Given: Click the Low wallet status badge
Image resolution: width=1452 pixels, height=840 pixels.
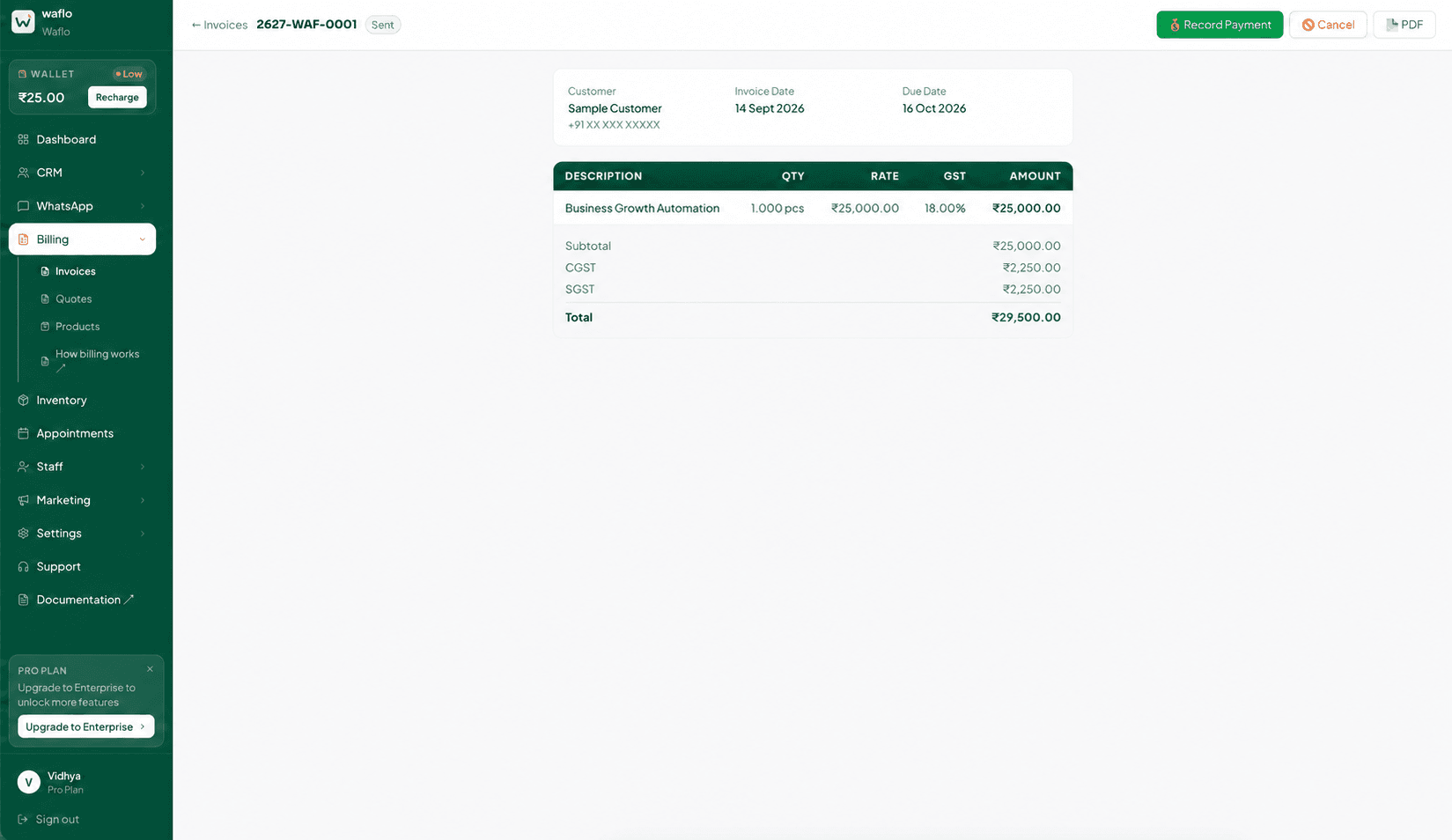Looking at the screenshot, I should tap(129, 74).
